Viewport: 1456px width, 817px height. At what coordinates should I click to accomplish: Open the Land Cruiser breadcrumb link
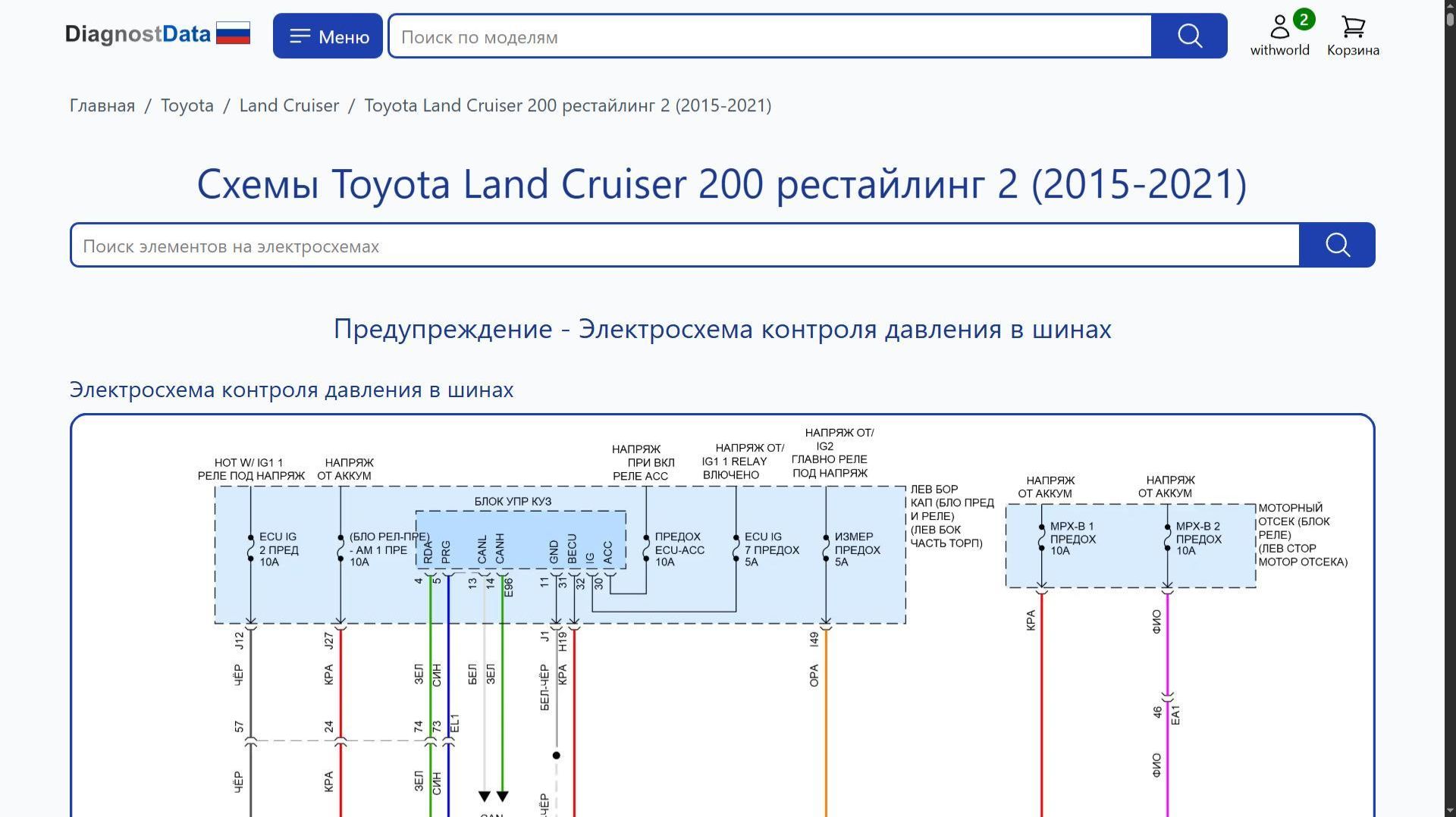289,105
